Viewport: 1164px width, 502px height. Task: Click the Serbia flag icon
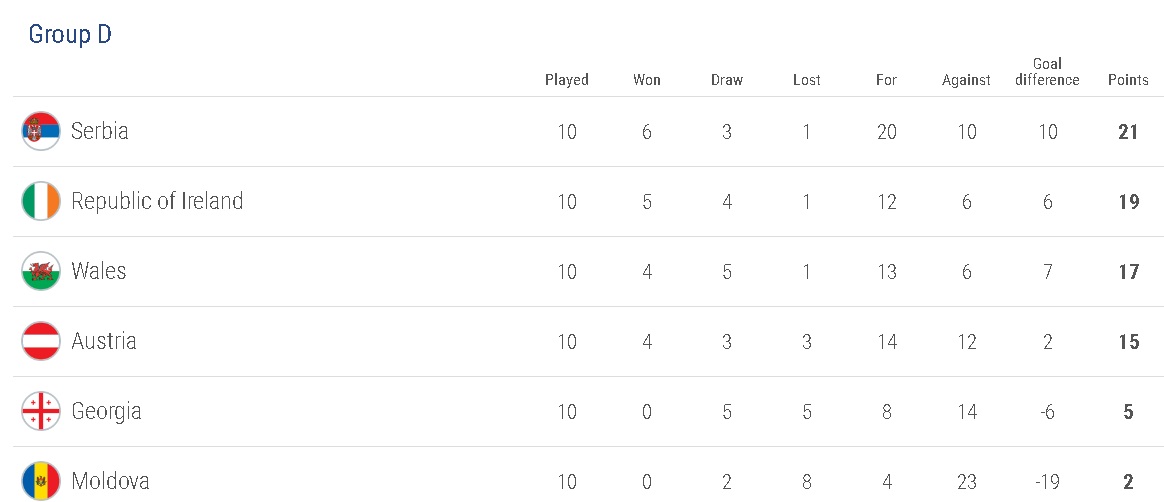pos(41,131)
